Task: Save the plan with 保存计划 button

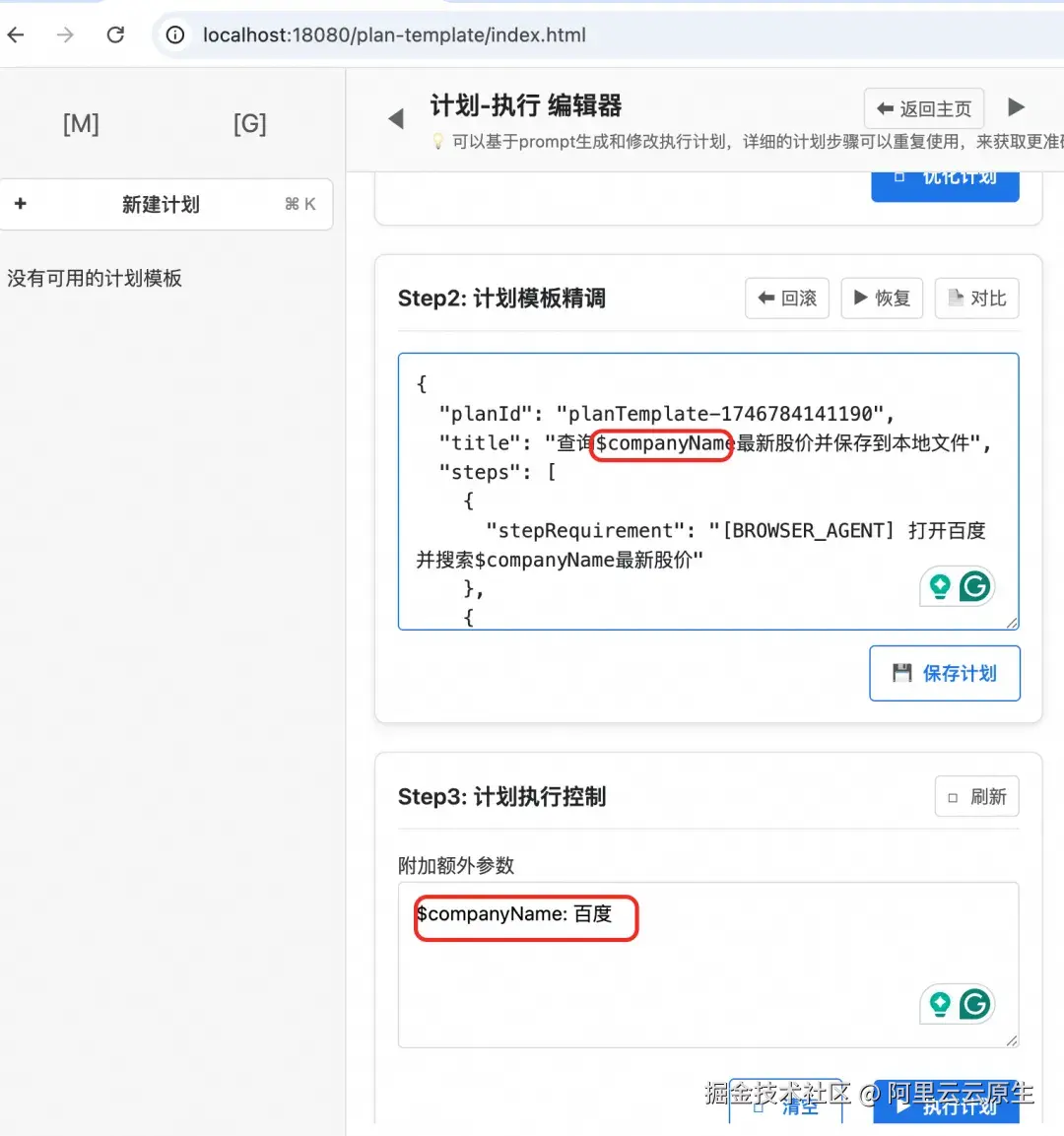Action: 944,673
